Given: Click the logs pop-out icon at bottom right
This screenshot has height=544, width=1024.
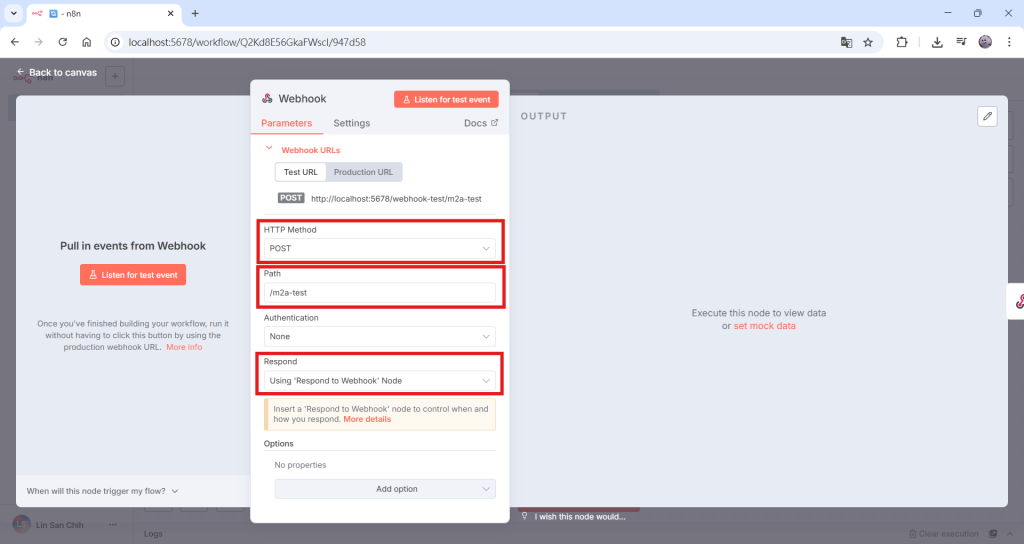Looking at the screenshot, I should [x=993, y=534].
